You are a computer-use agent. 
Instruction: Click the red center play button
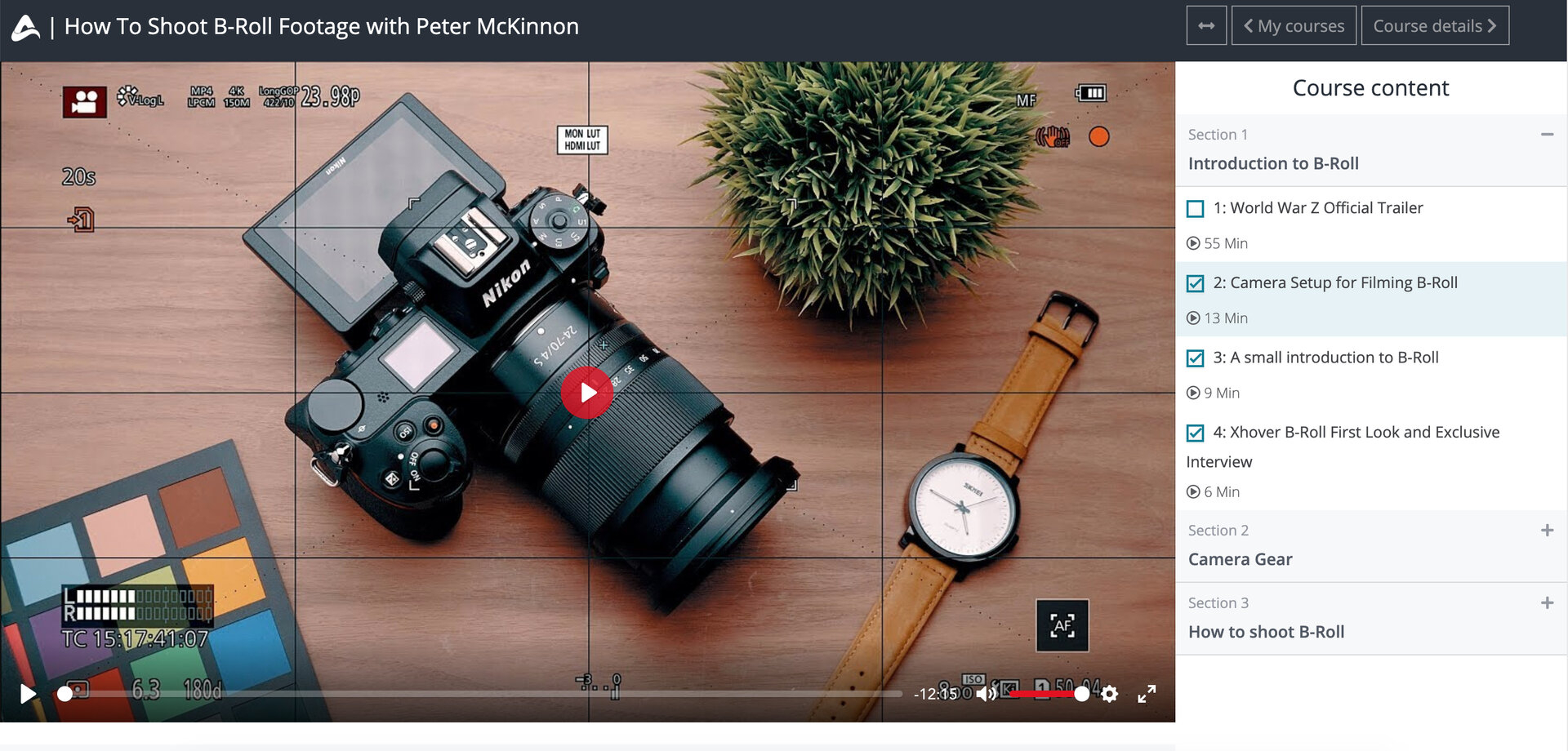point(587,393)
